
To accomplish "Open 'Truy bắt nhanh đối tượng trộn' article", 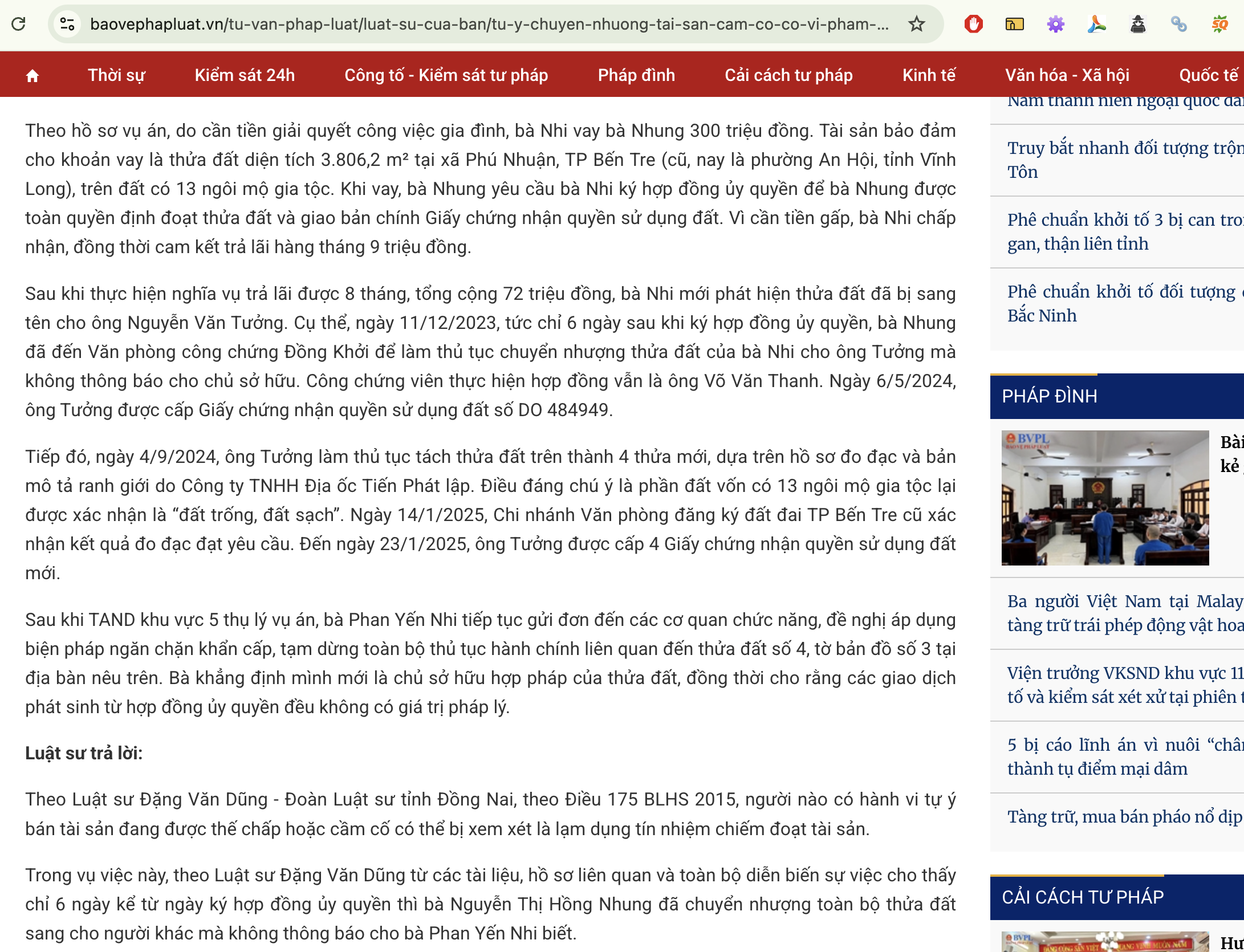I will pos(1125,160).
